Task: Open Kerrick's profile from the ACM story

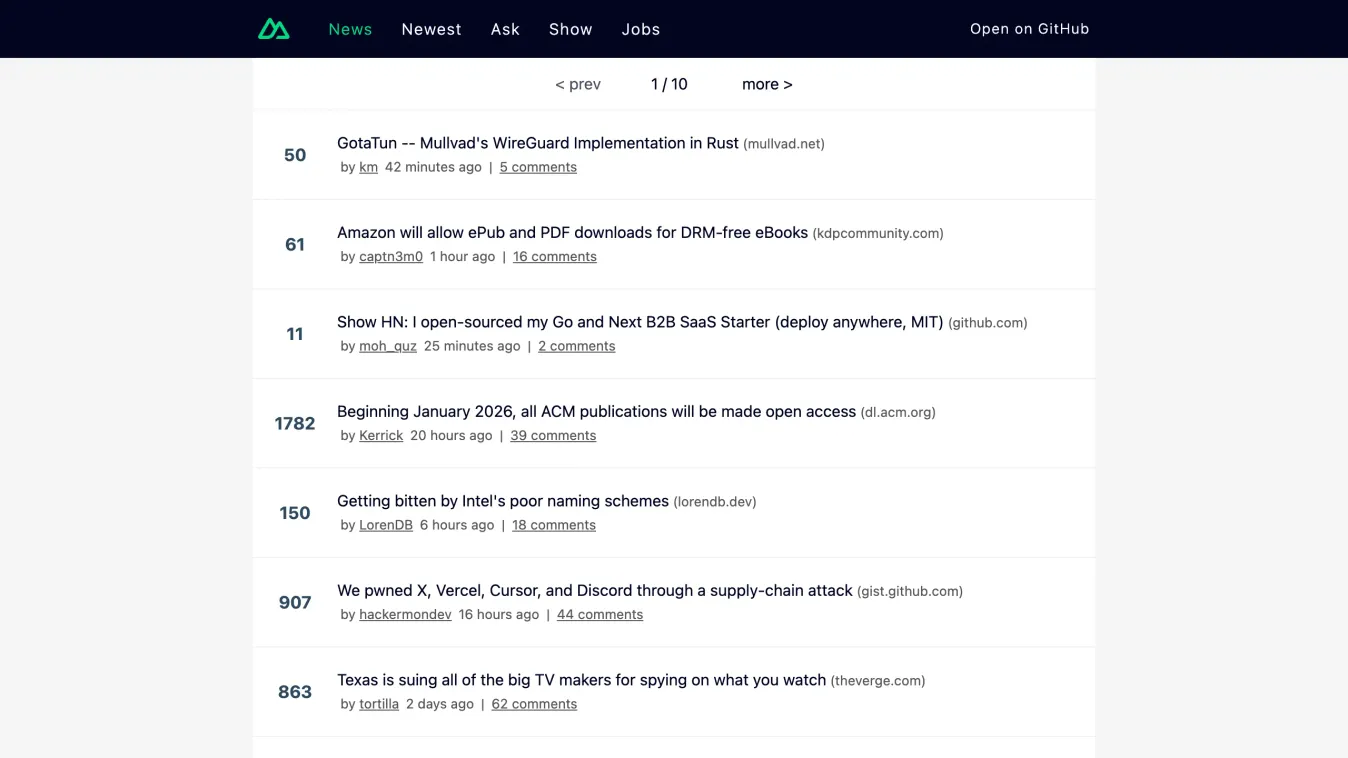Action: [x=381, y=435]
